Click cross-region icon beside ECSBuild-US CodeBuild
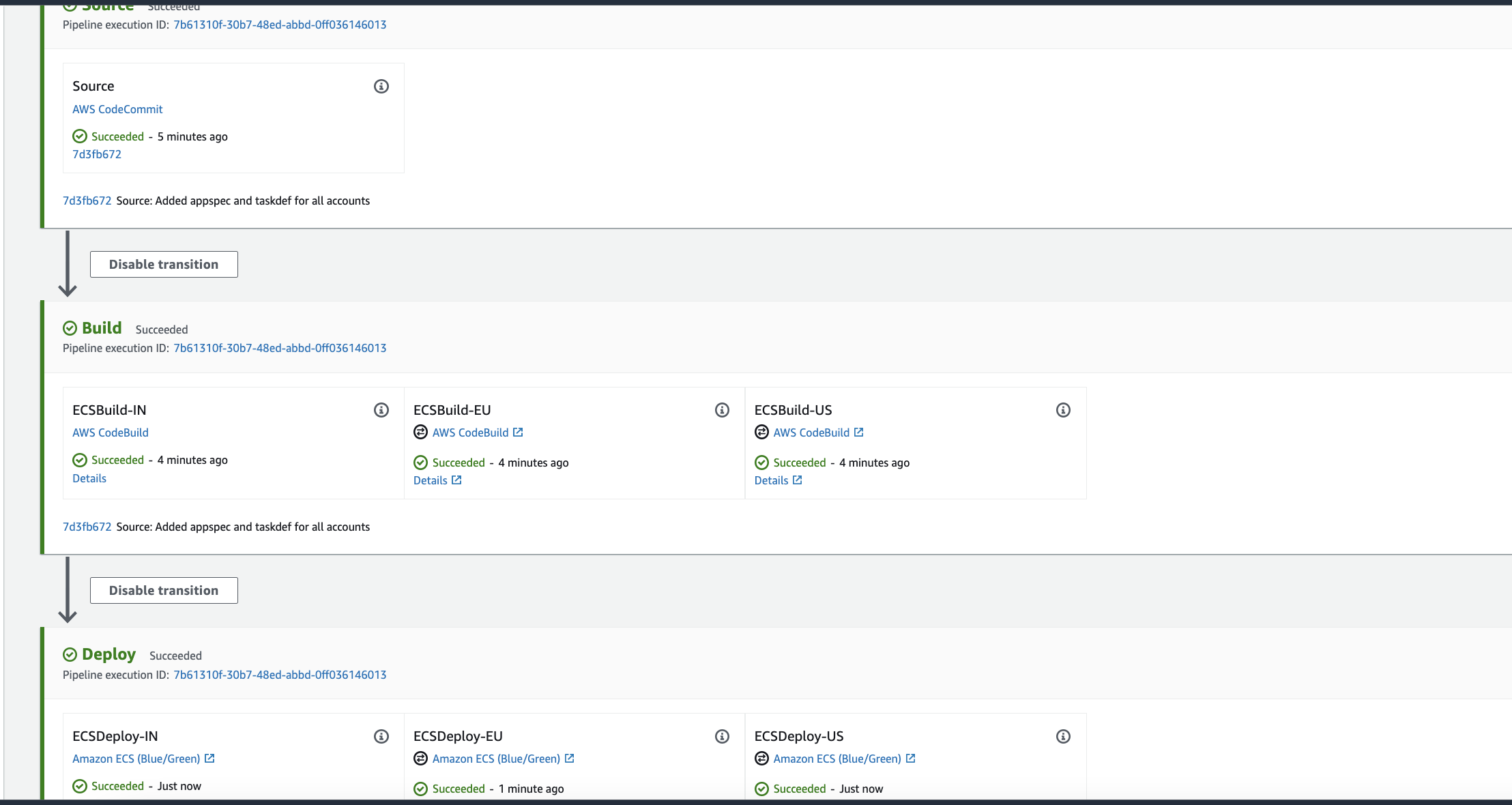 [x=761, y=433]
